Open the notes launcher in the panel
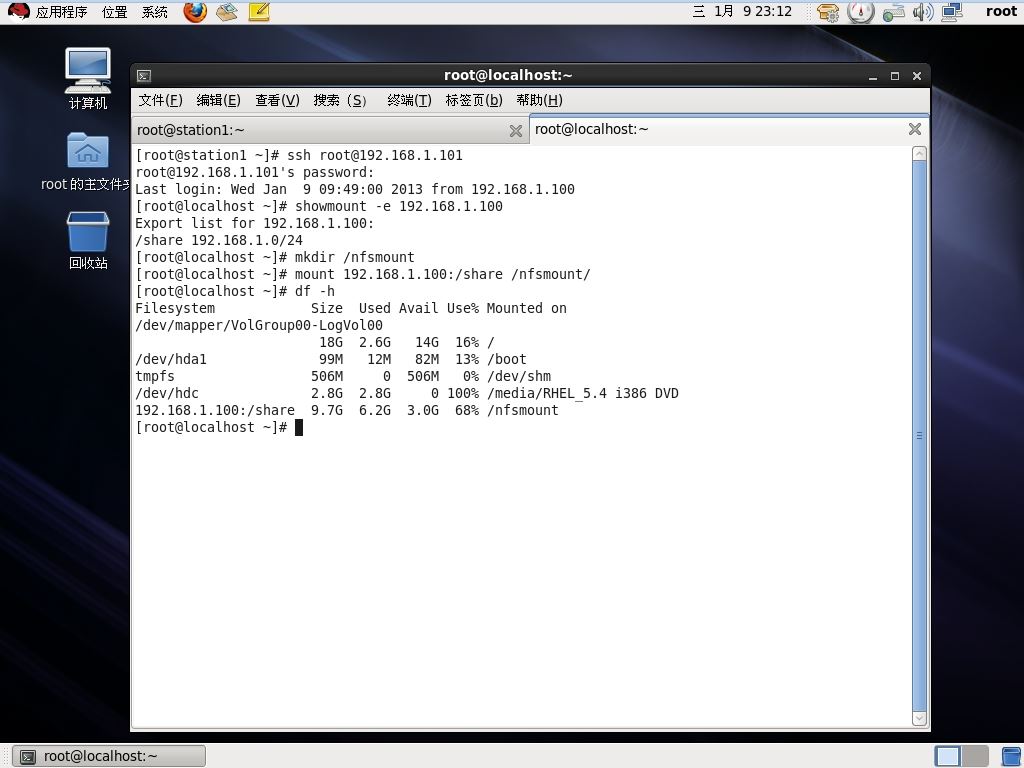 click(259, 12)
